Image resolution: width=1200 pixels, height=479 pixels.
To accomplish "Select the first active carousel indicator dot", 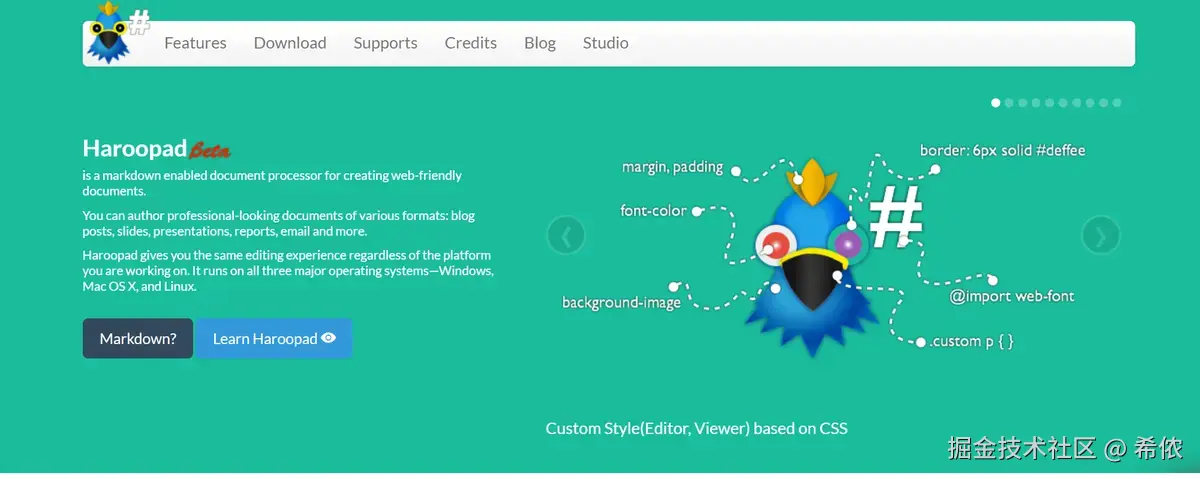I will coord(996,102).
